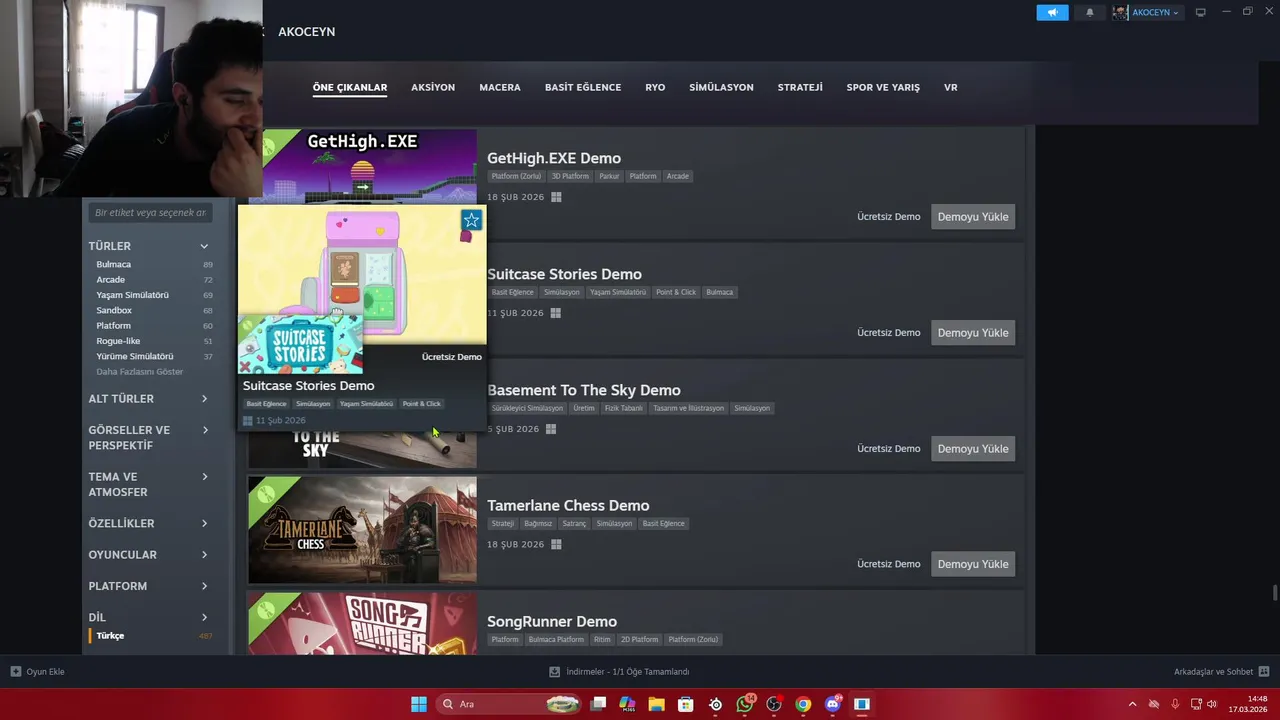Add Suitcase Stories to wishlist star icon

click(471, 220)
